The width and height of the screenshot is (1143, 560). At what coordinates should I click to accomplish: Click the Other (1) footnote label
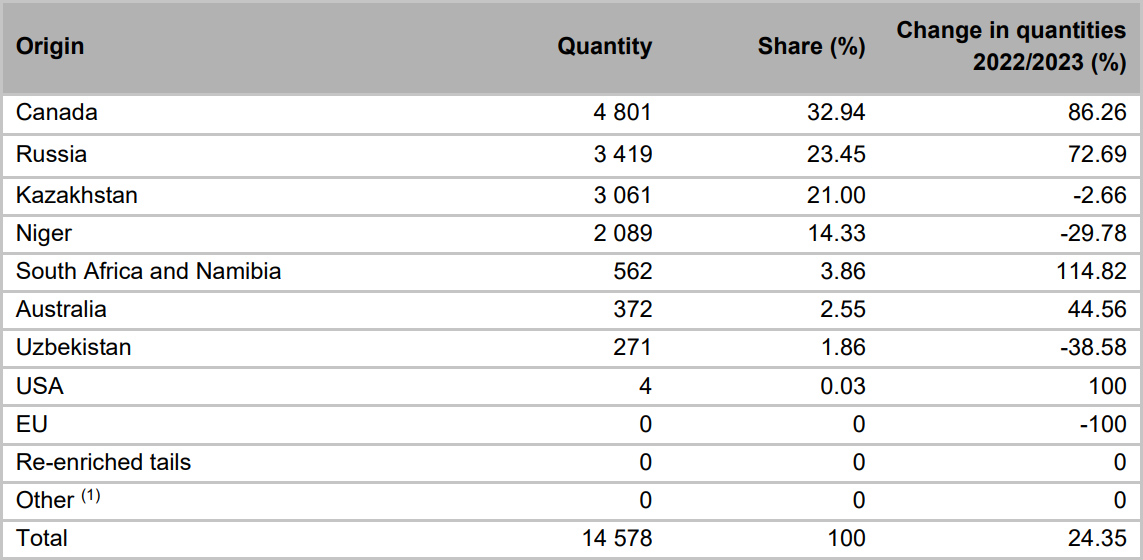pyautogui.click(x=58, y=499)
